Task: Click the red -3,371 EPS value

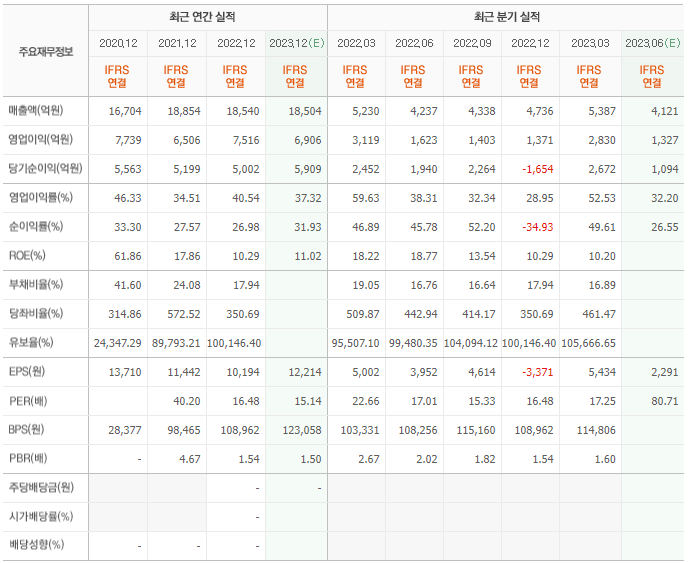Action: [x=538, y=372]
